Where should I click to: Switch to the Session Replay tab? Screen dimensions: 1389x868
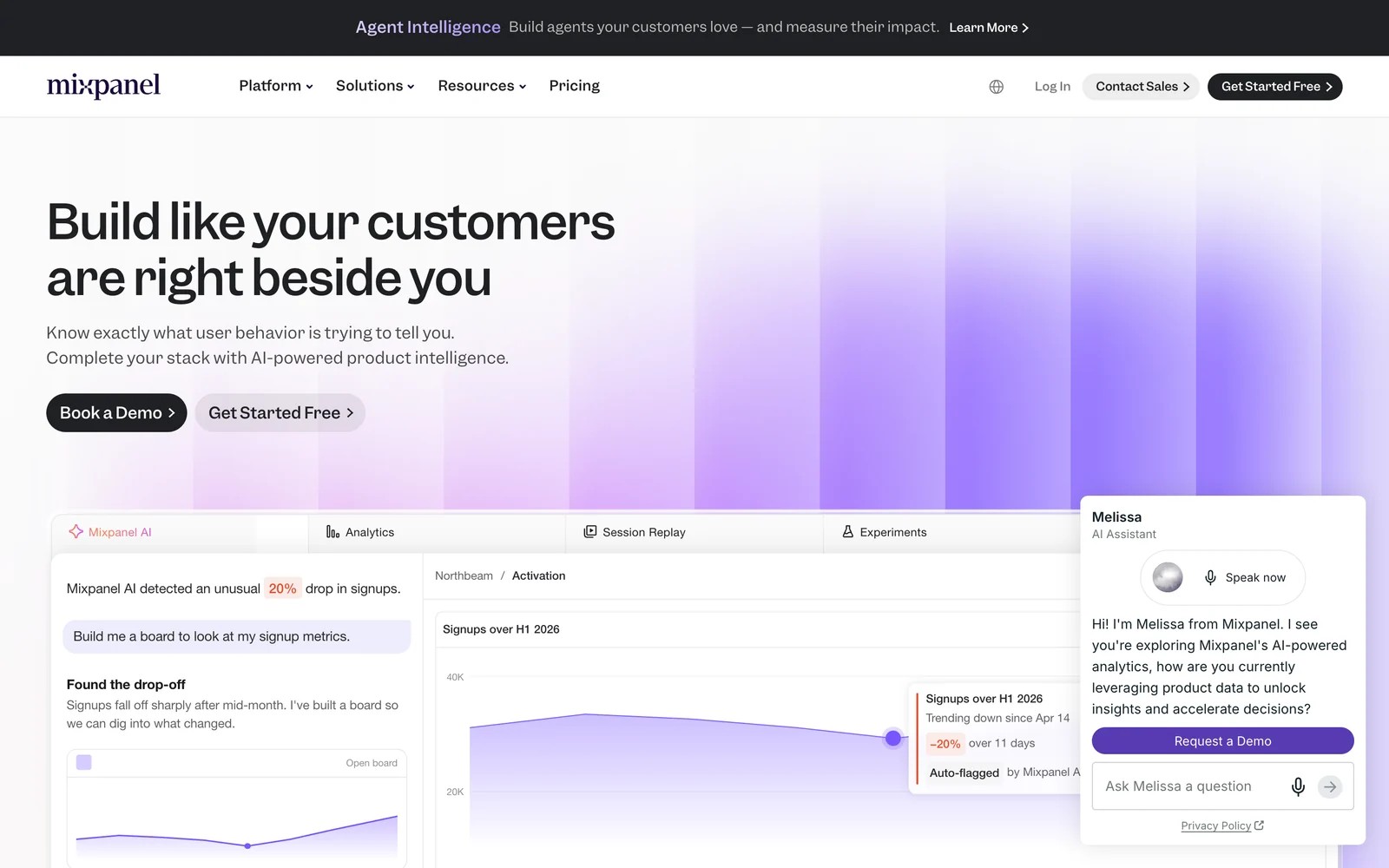pos(694,532)
